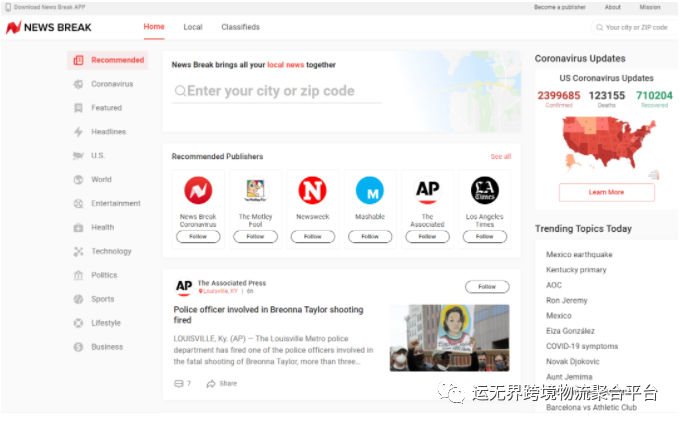The height and width of the screenshot is (423, 680).
Task: Switch to the Local tab
Action: coord(193,27)
